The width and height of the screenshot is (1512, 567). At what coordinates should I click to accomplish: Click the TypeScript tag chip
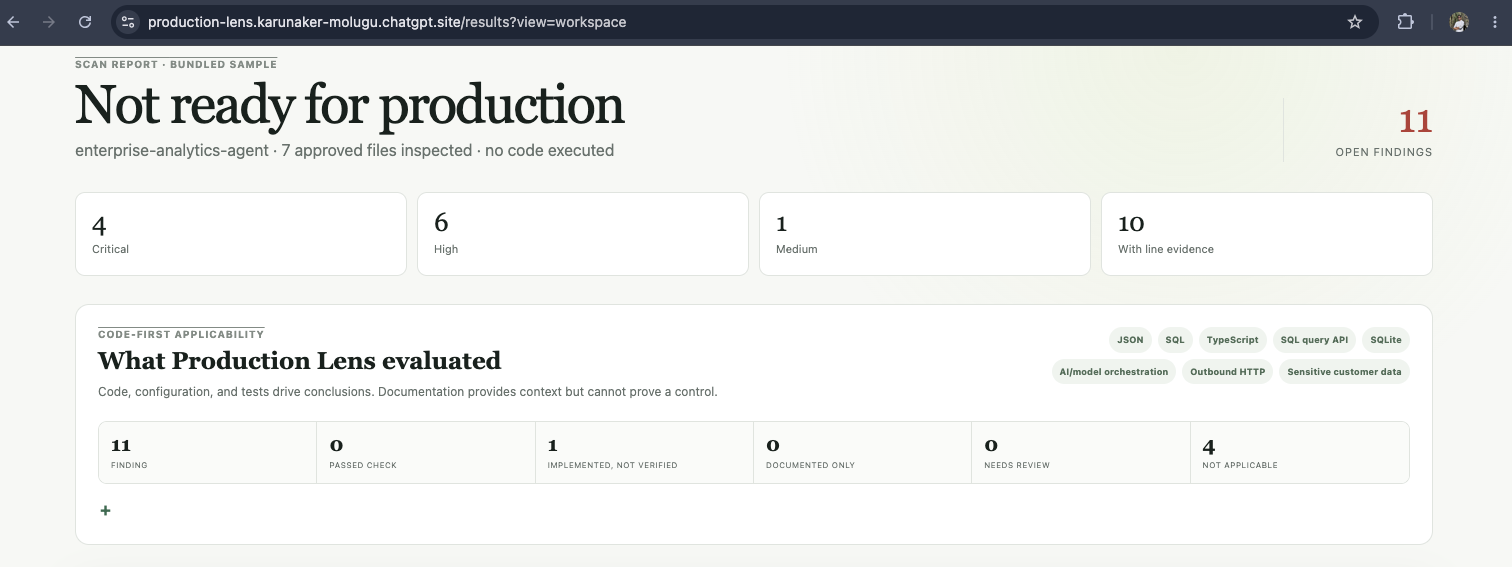(1232, 340)
